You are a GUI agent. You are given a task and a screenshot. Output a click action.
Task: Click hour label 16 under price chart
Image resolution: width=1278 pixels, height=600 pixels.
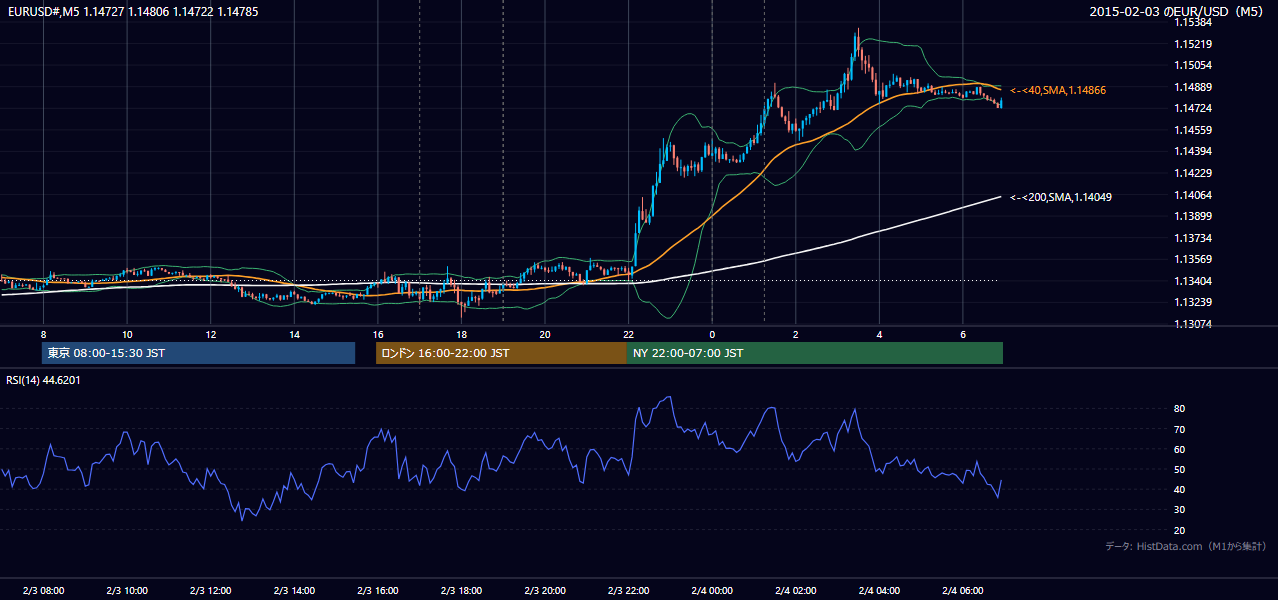point(377,334)
